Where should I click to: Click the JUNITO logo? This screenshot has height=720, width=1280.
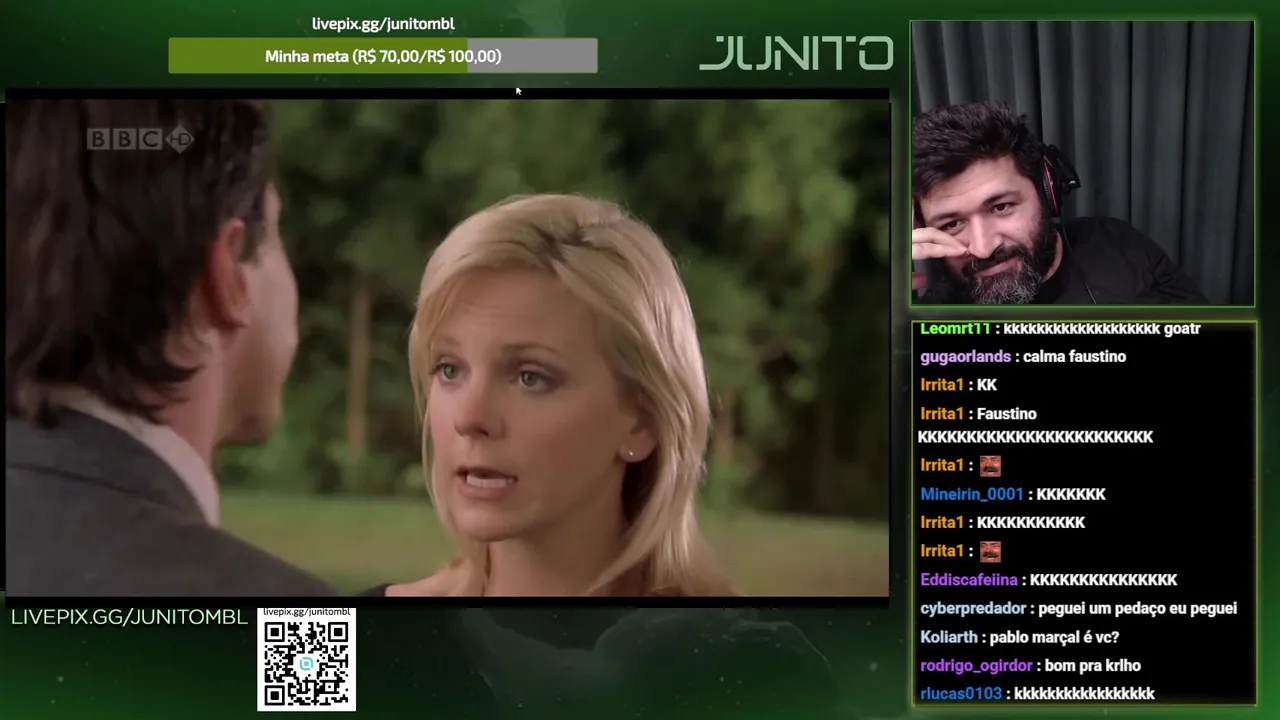pyautogui.click(x=796, y=53)
